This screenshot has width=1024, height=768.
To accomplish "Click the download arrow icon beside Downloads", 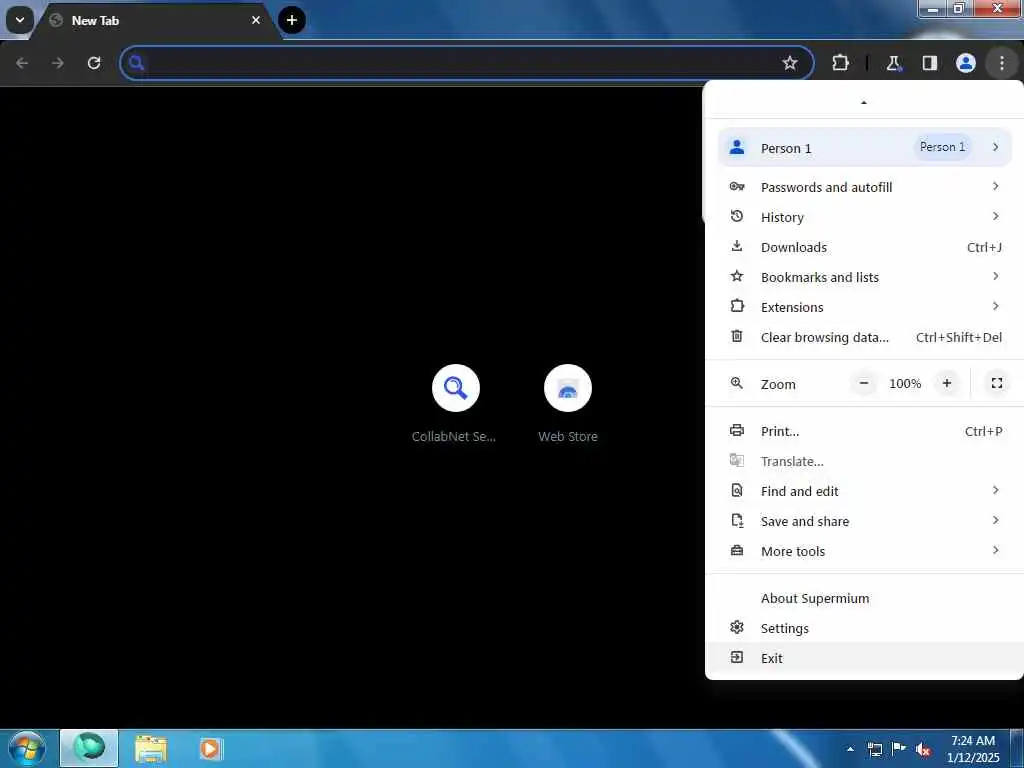I will (x=737, y=246).
